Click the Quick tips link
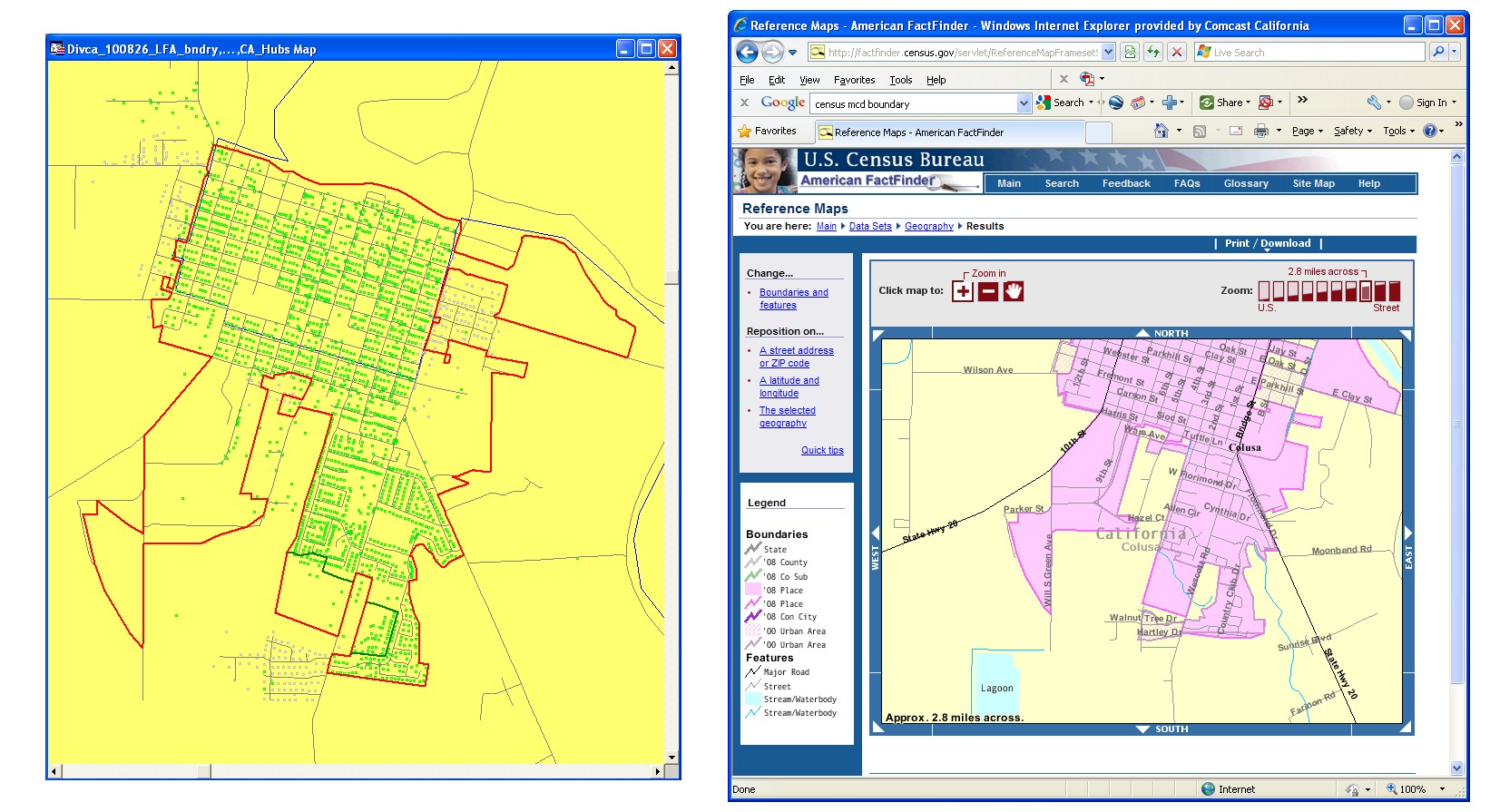This screenshot has height=812, width=1490. point(822,450)
